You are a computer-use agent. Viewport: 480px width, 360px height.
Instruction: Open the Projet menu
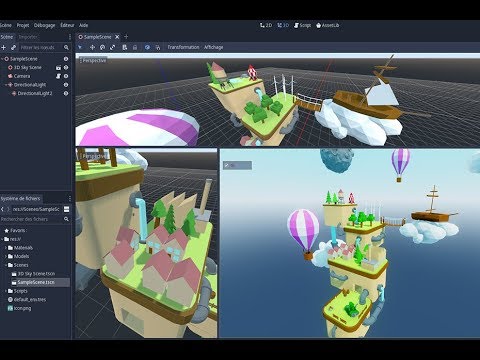(23, 25)
